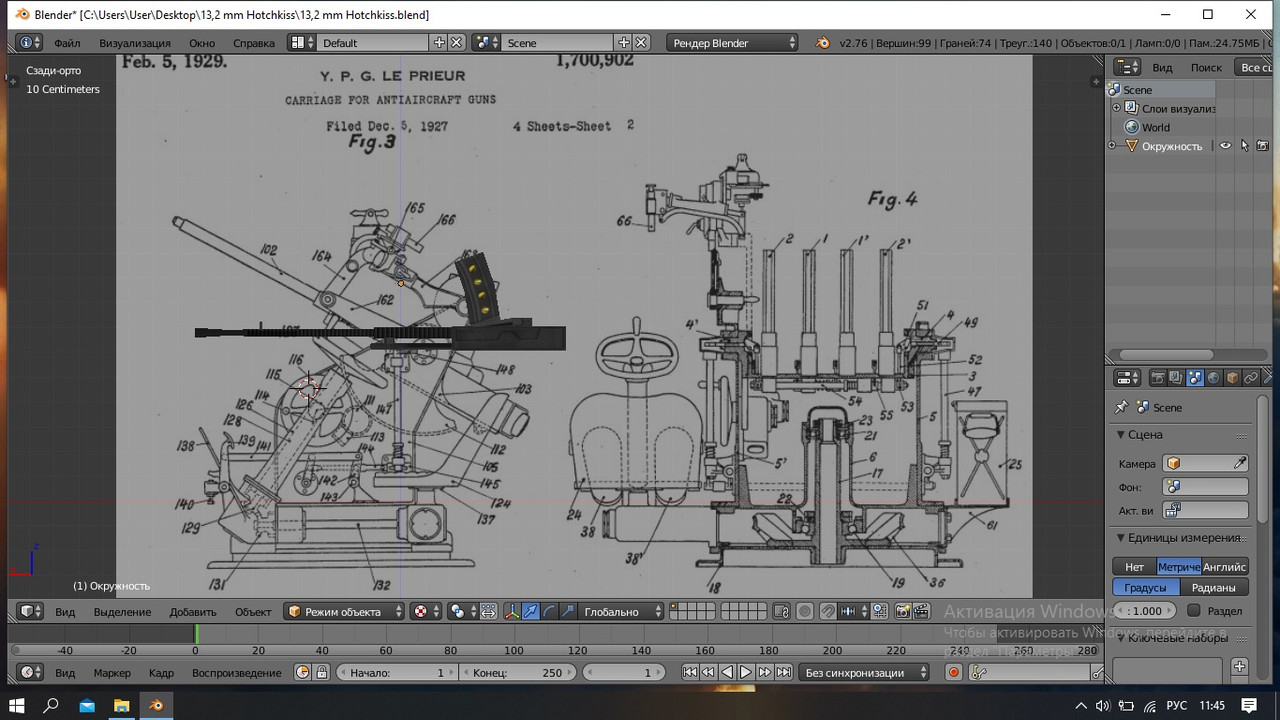Open the Глобально orientation dropdown
Viewport: 1280px width, 720px height.
pyautogui.click(x=622, y=612)
